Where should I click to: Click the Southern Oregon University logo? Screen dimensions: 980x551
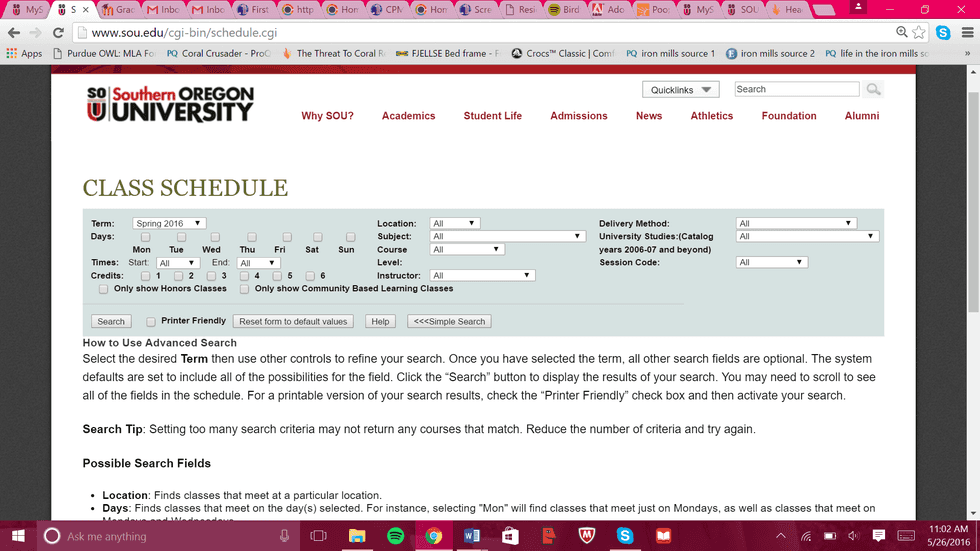[170, 104]
